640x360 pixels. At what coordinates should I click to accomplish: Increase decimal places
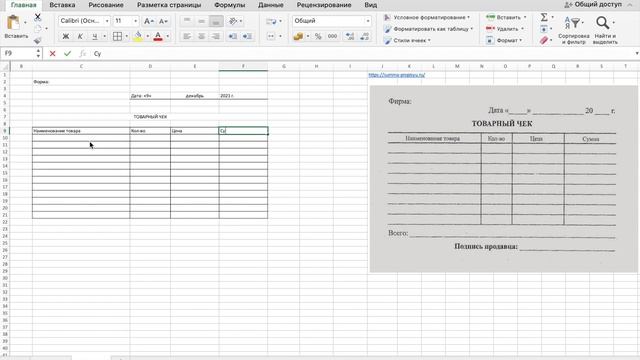point(350,36)
